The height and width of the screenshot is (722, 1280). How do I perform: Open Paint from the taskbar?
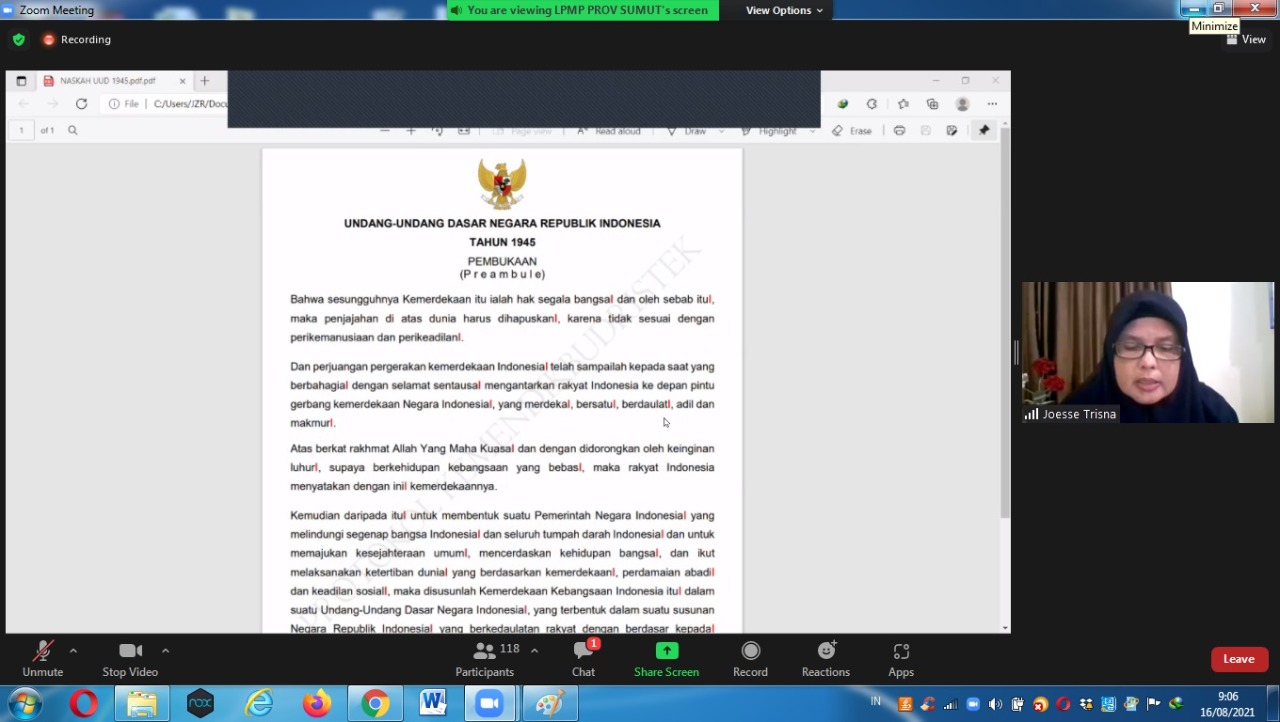coord(549,704)
